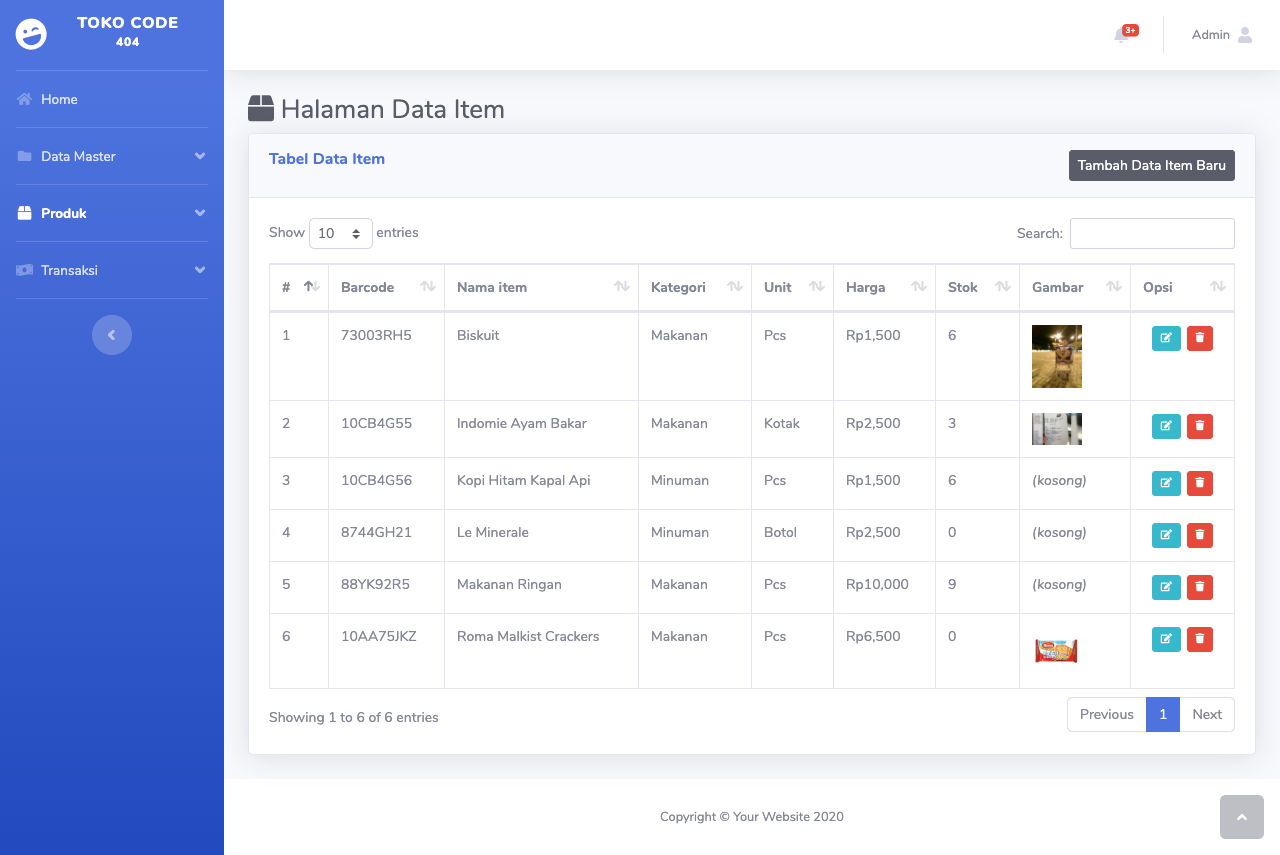Sort table by Unit column
The height and width of the screenshot is (855, 1280).
[792, 287]
